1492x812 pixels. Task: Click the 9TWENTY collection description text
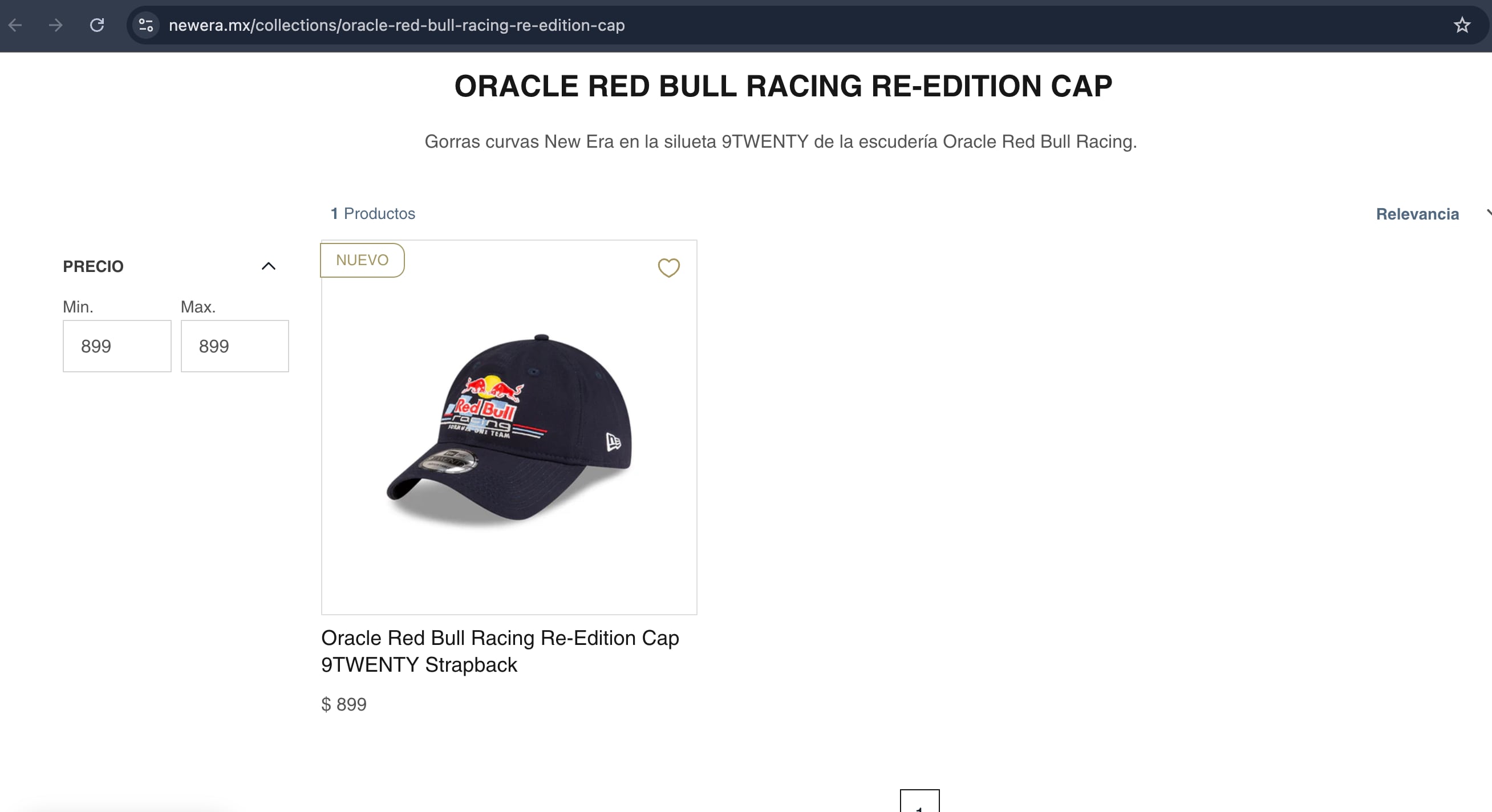click(781, 142)
